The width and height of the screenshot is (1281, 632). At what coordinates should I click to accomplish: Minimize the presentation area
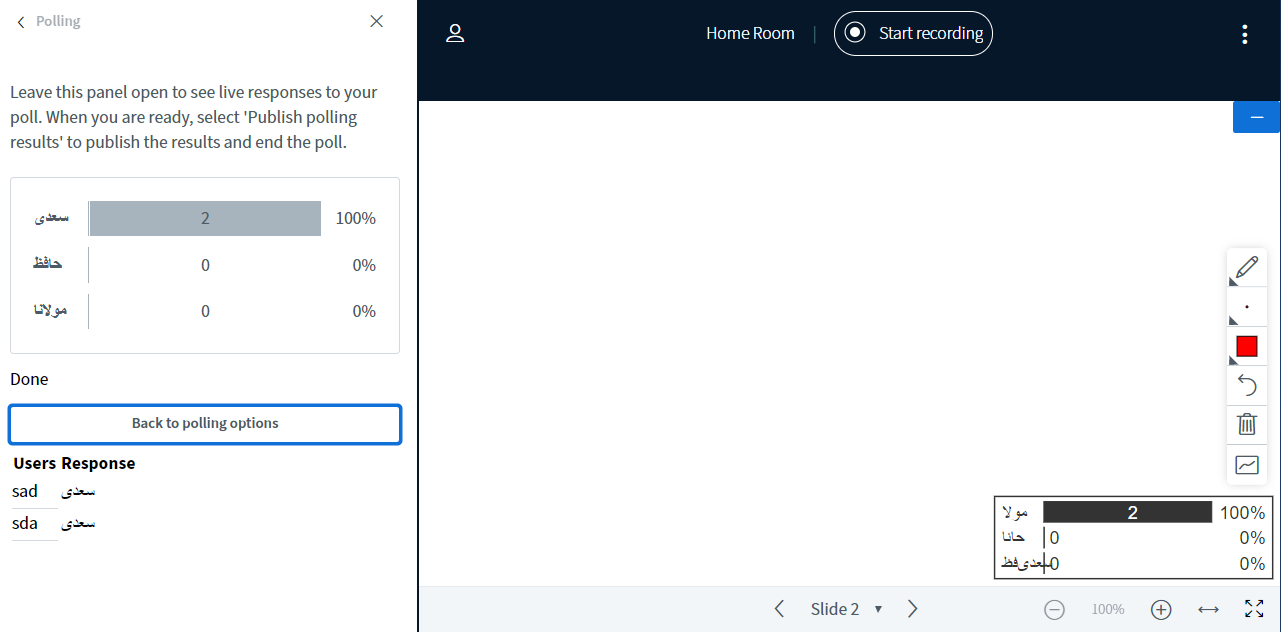pyautogui.click(x=1256, y=116)
